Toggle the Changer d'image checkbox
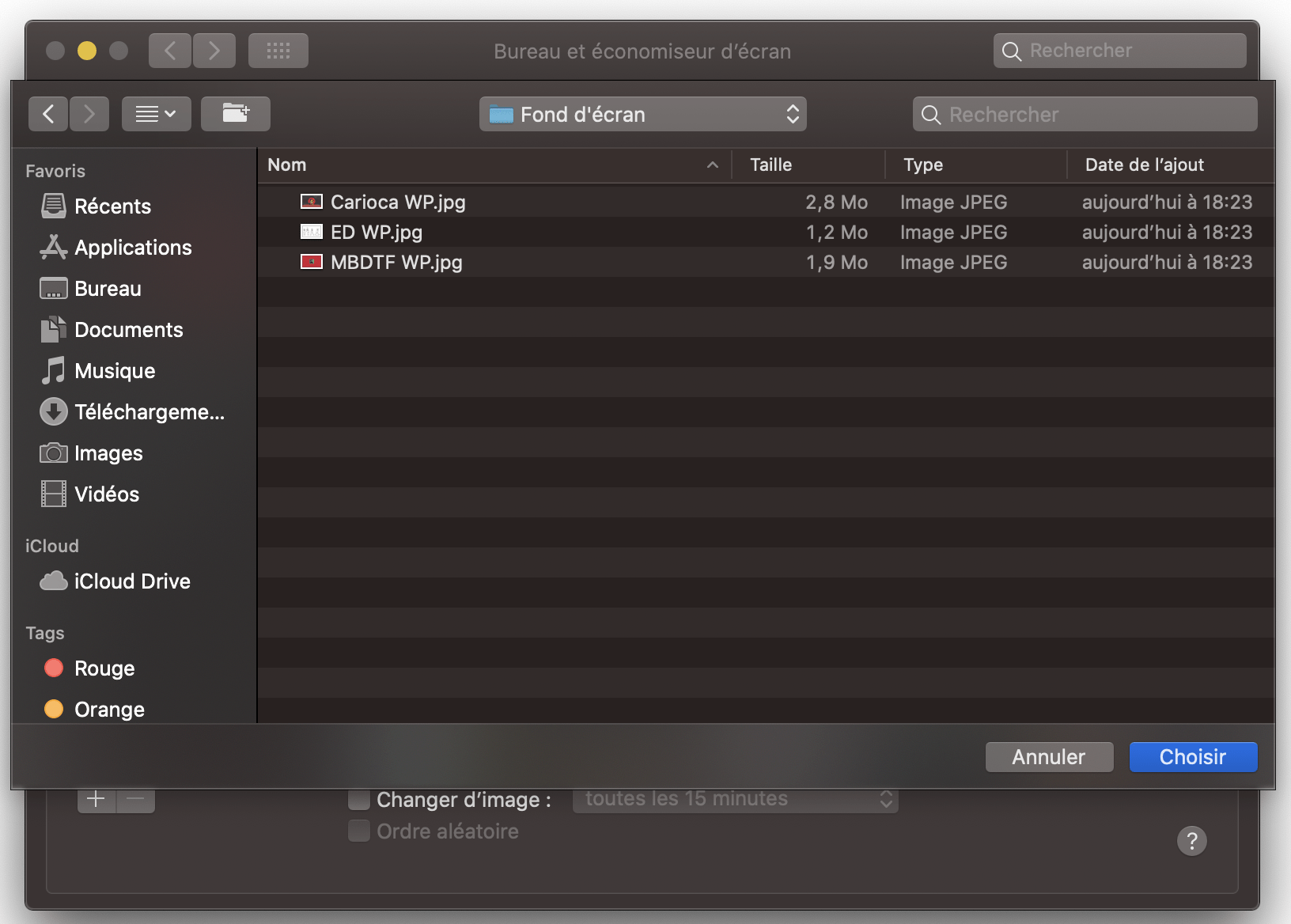Screen dimensions: 1291x924 359,800
